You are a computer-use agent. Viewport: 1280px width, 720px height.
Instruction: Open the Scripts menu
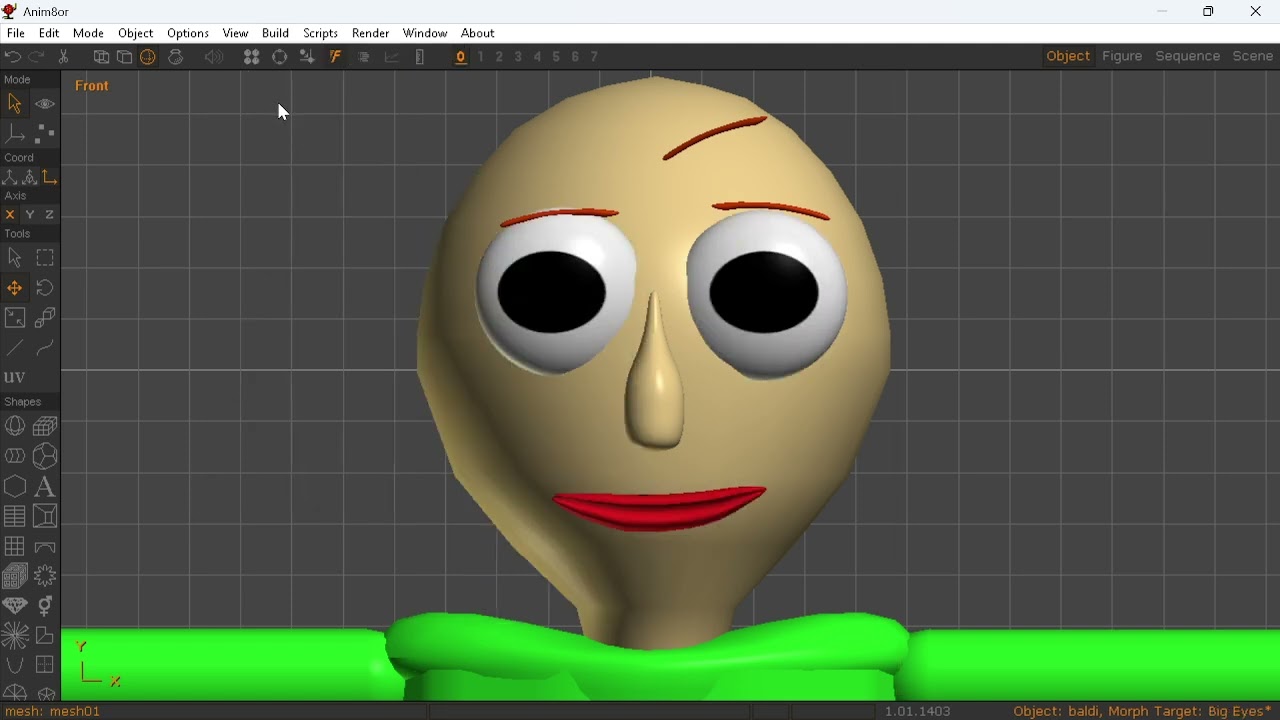tap(321, 33)
